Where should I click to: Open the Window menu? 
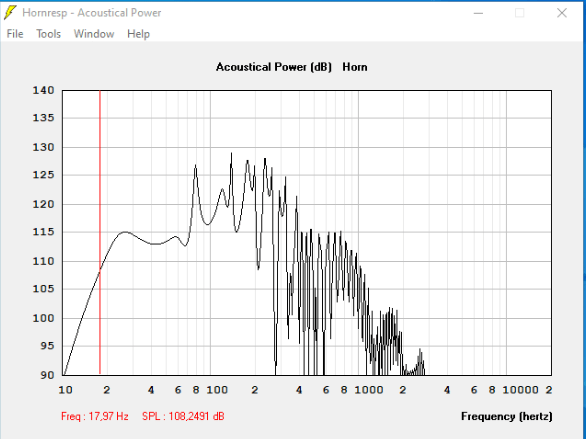(94, 34)
